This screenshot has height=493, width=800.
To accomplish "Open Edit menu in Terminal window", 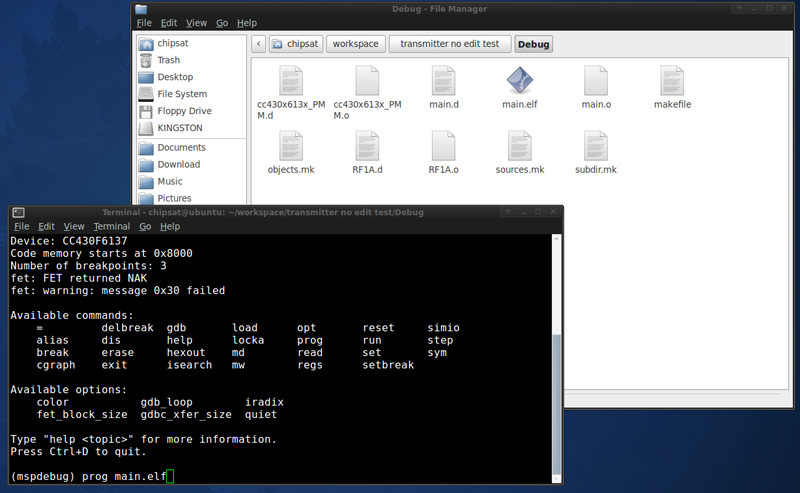I will point(46,226).
